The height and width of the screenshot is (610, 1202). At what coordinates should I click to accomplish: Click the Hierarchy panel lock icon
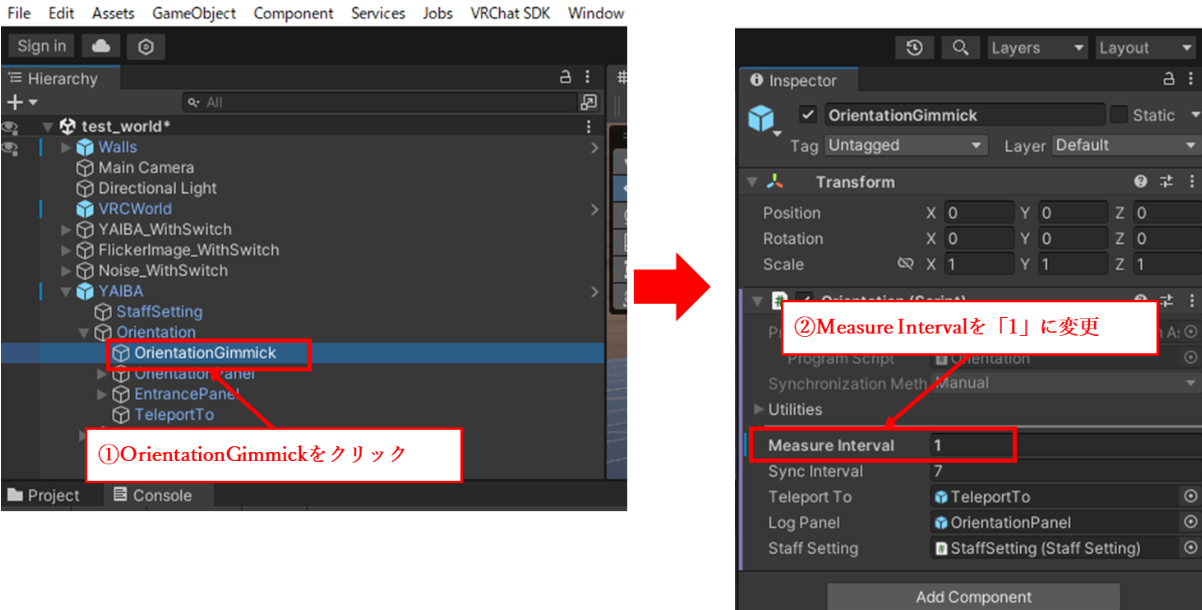tap(565, 78)
